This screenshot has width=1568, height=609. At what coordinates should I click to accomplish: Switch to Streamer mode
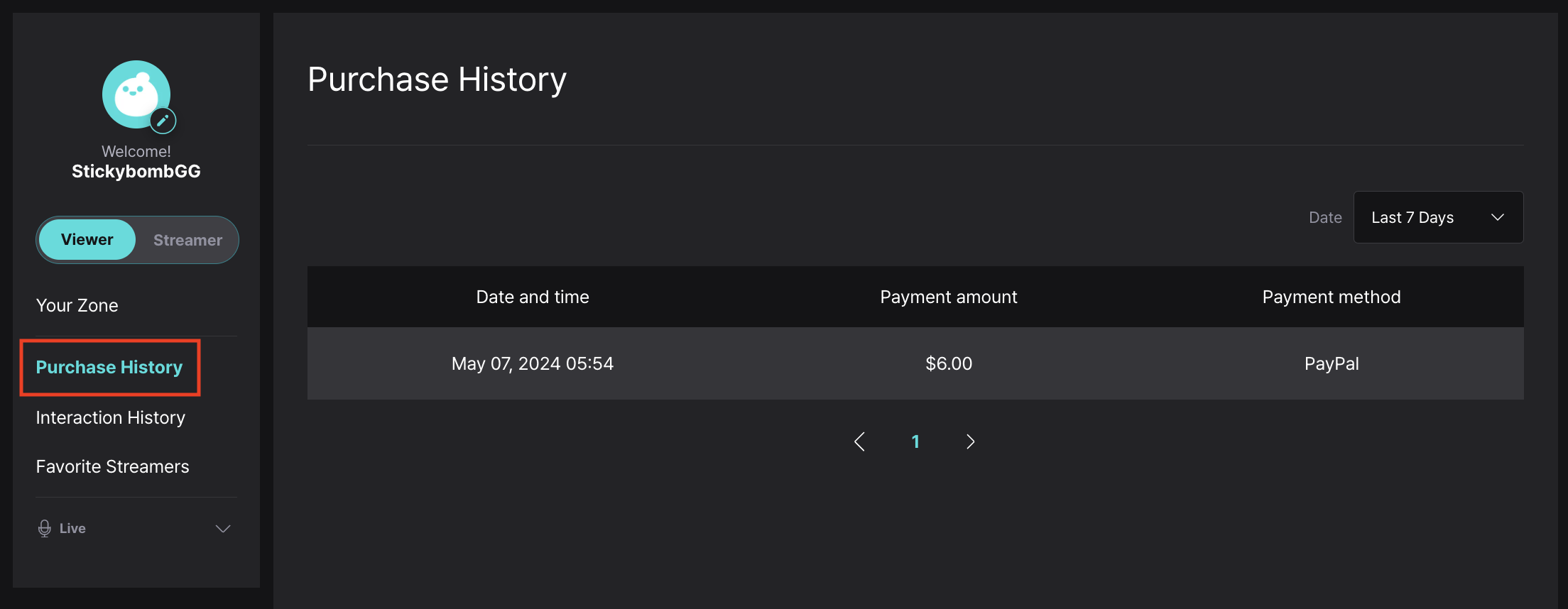[x=187, y=240]
